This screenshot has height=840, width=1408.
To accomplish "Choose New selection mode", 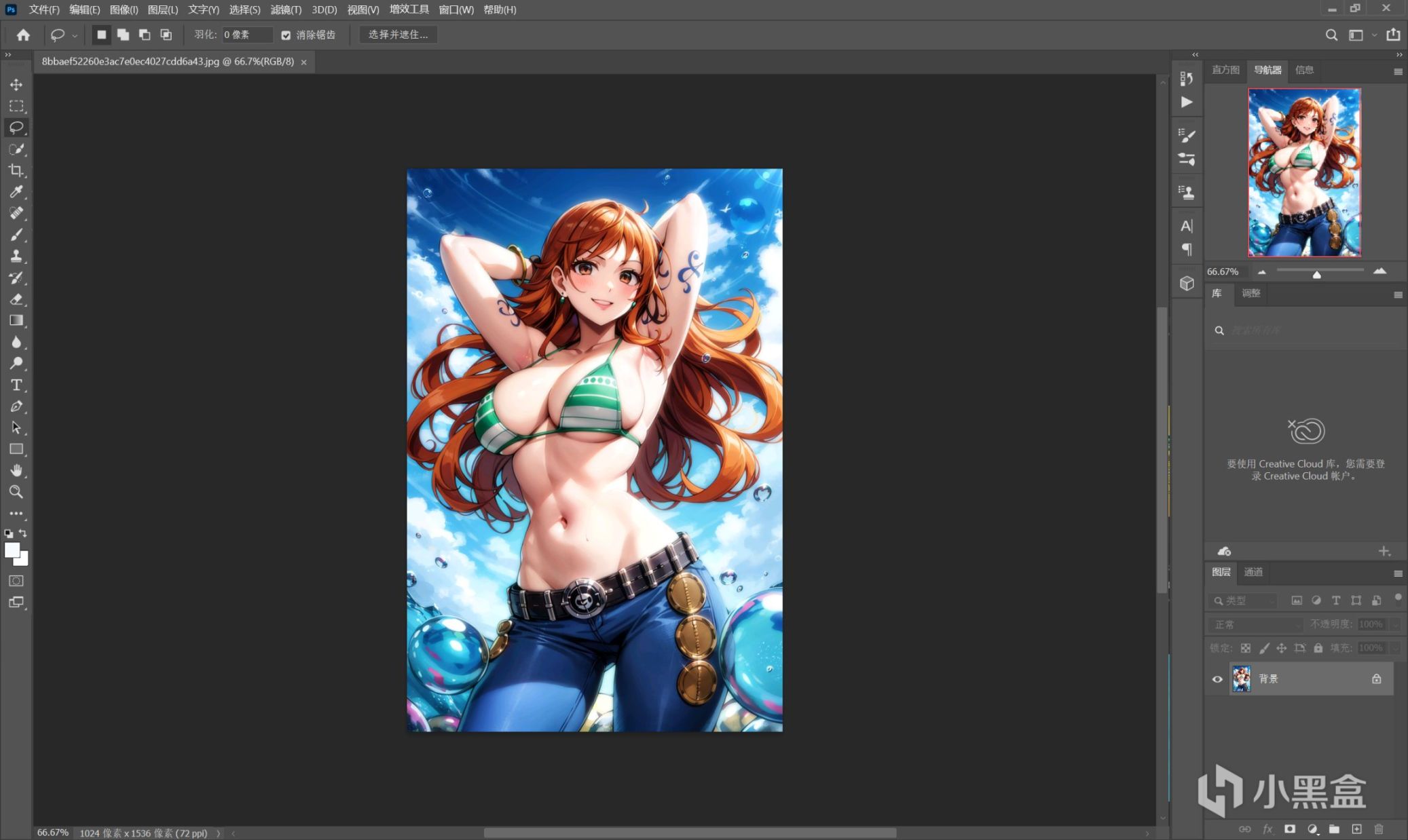I will (101, 35).
